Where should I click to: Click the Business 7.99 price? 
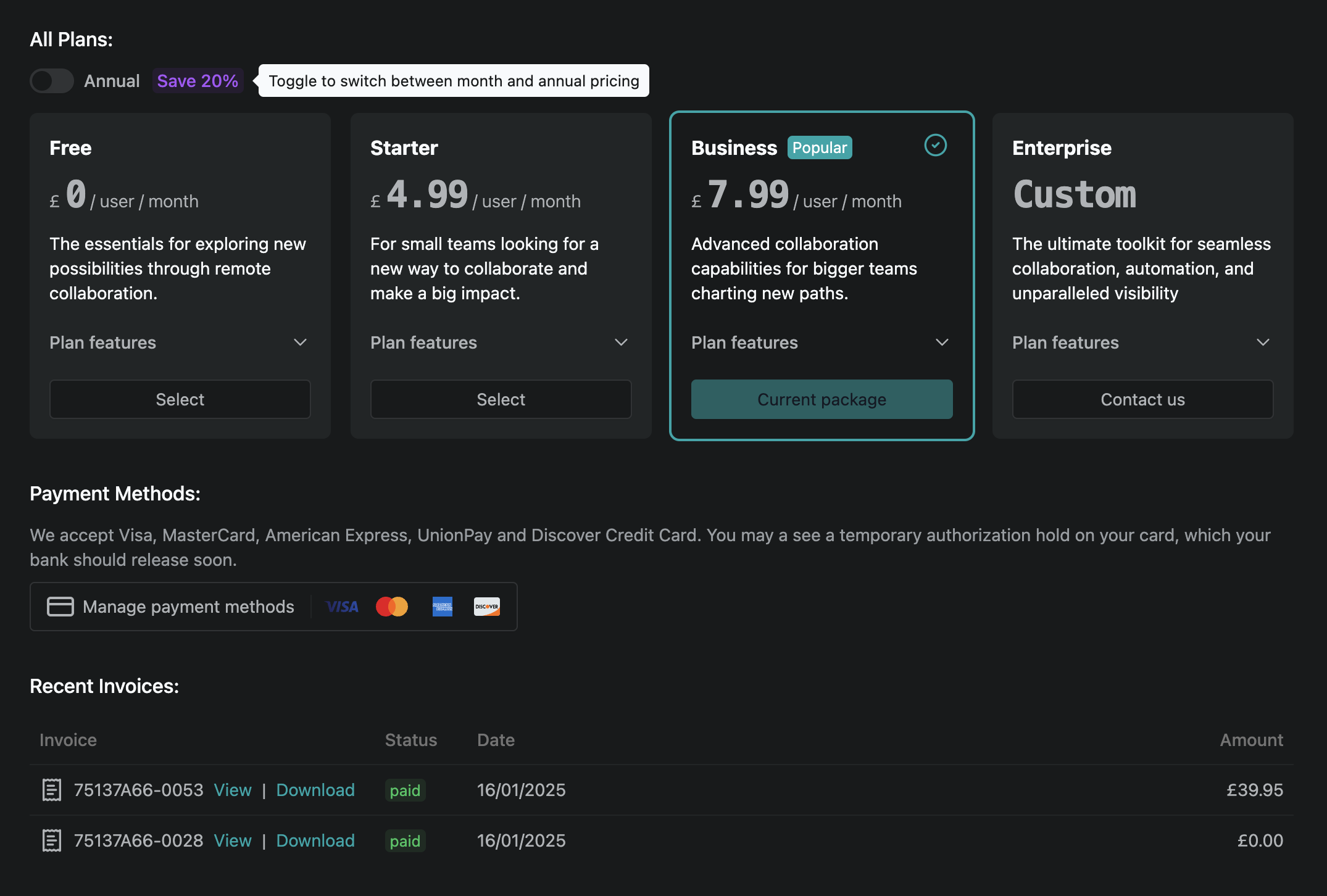pyautogui.click(x=748, y=194)
